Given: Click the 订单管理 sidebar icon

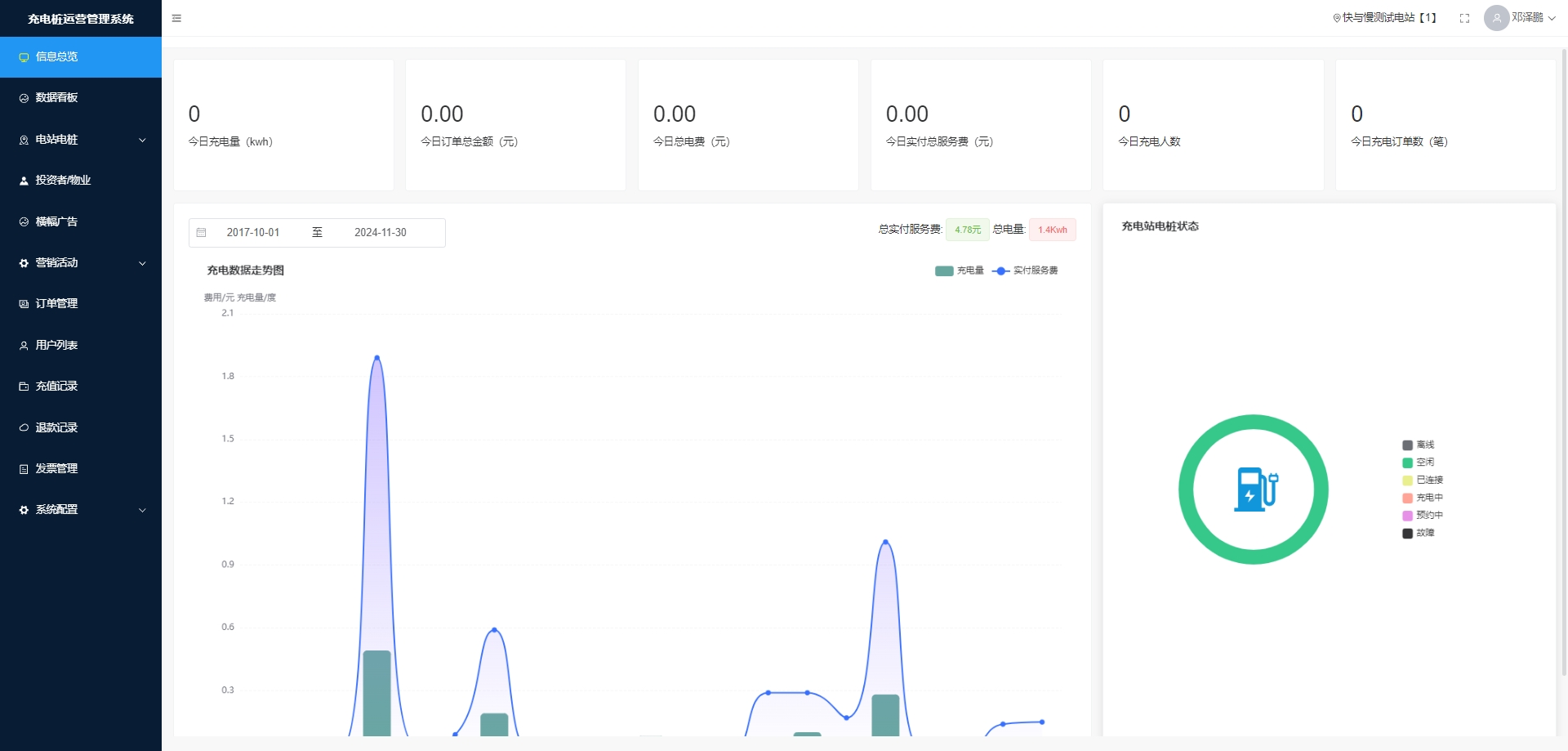Looking at the screenshot, I should click(24, 304).
